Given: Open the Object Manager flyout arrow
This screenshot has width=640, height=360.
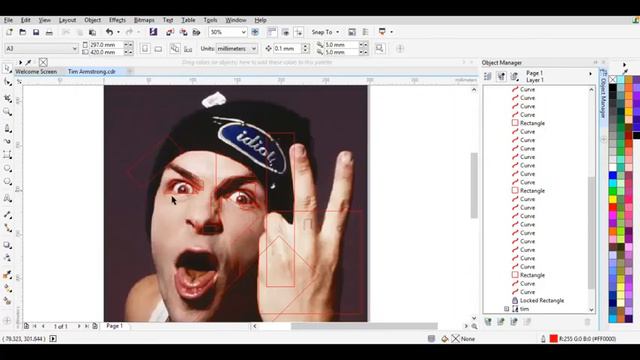Looking at the screenshot, I should 590,74.
